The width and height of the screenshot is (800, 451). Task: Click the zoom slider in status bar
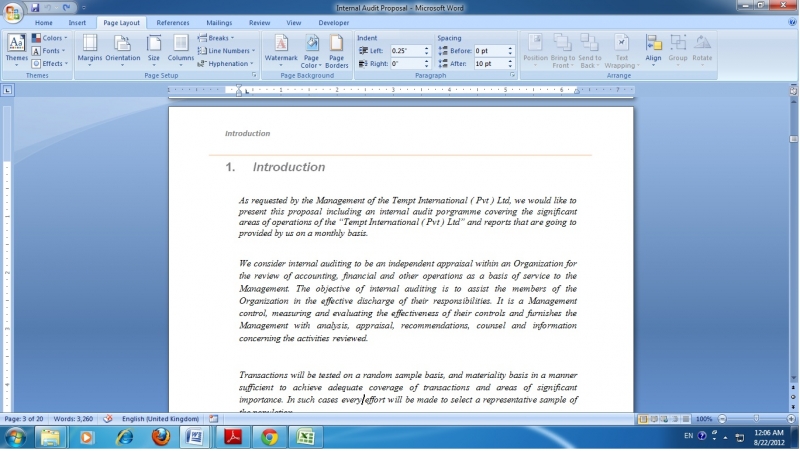click(x=755, y=419)
